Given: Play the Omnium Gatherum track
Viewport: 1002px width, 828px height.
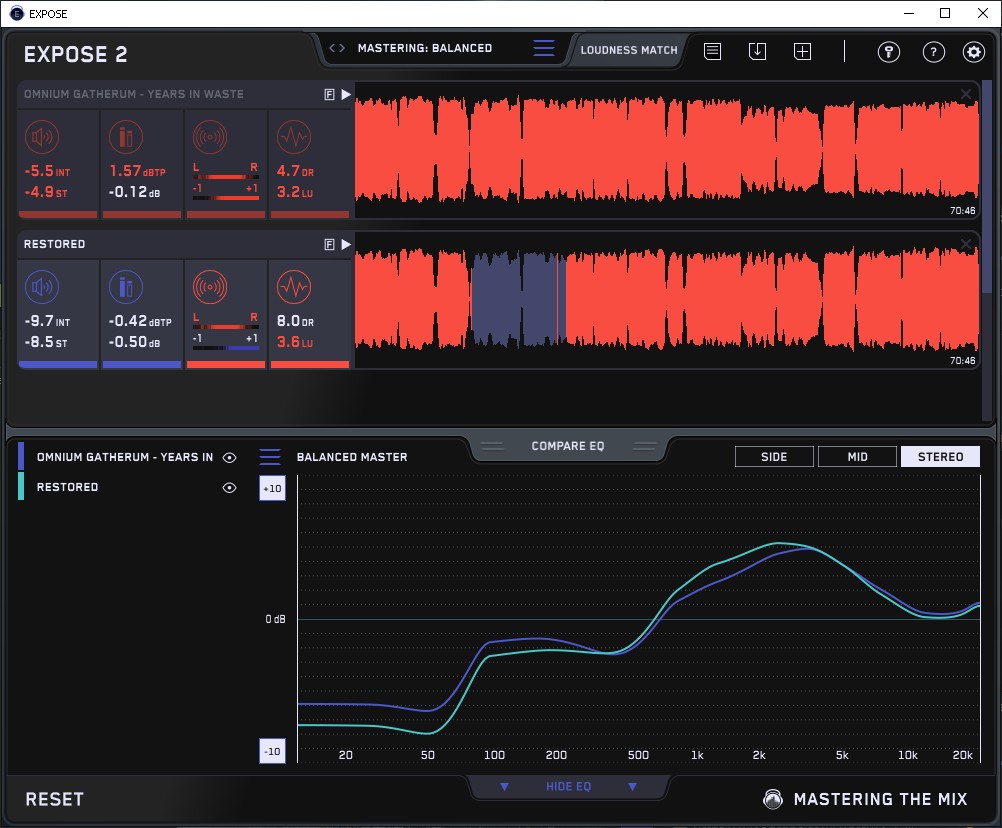Looking at the screenshot, I should [x=346, y=95].
